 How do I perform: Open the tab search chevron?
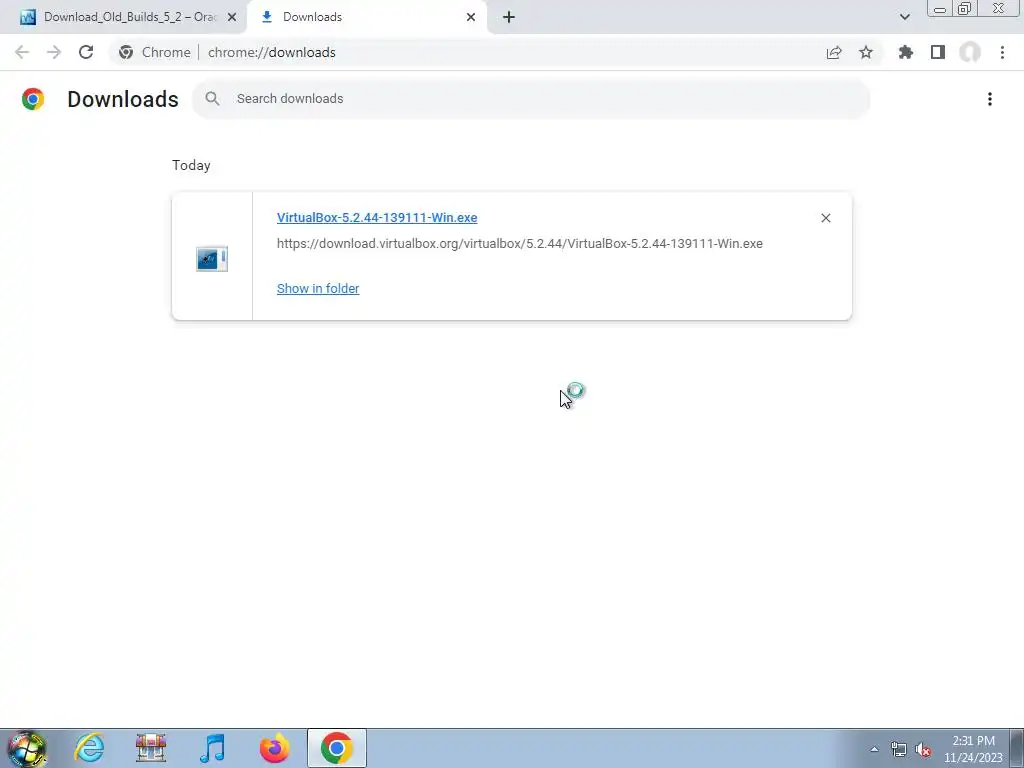(904, 17)
